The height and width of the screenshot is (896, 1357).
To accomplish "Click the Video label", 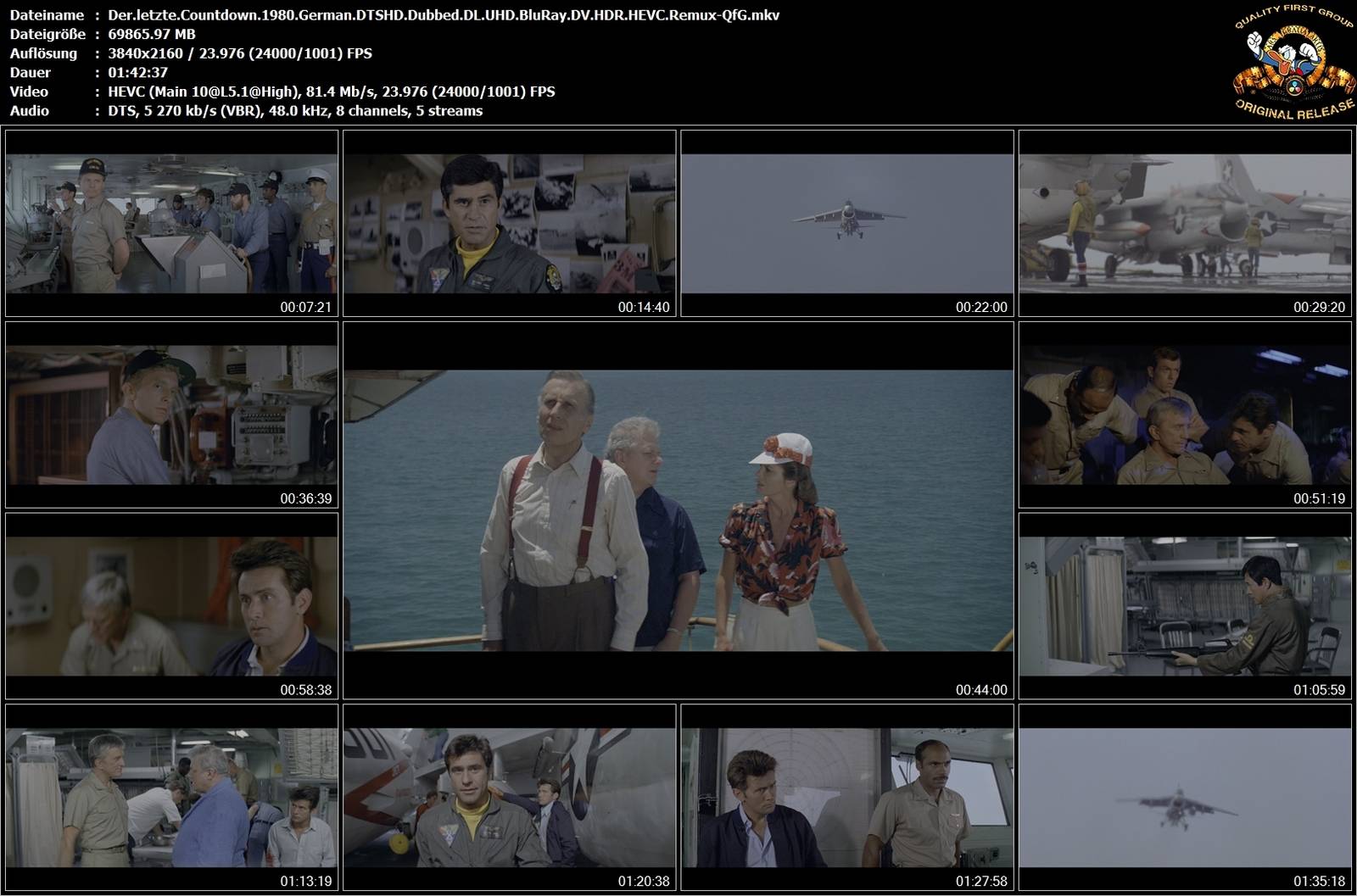I will click(x=29, y=92).
